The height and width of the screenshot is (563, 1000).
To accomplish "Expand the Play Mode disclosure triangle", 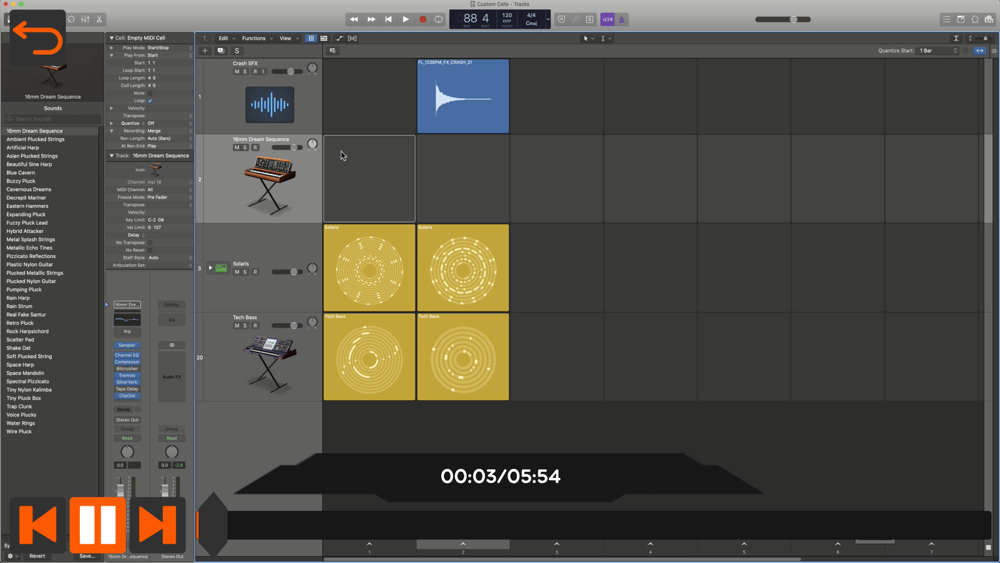I will point(112,48).
